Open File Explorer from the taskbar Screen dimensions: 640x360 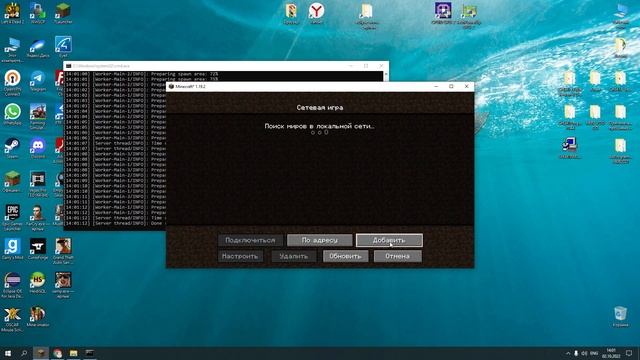pos(73,353)
